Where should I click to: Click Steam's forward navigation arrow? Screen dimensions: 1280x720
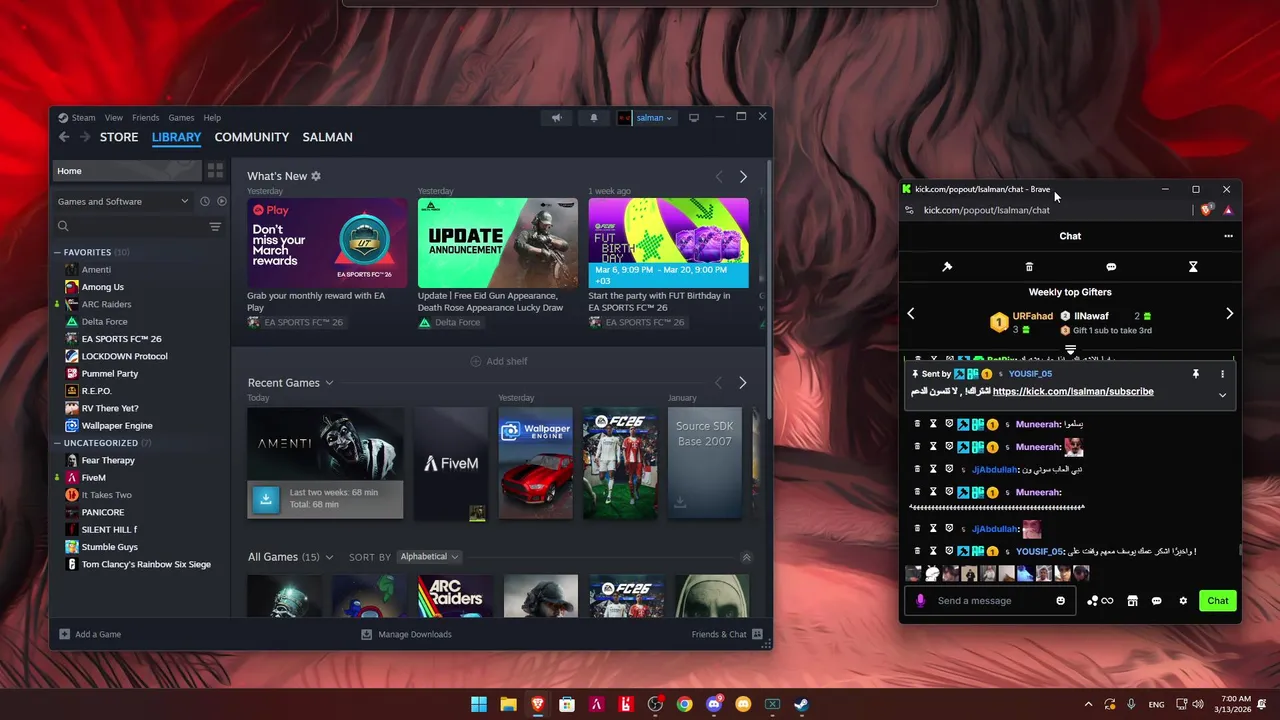(85, 137)
